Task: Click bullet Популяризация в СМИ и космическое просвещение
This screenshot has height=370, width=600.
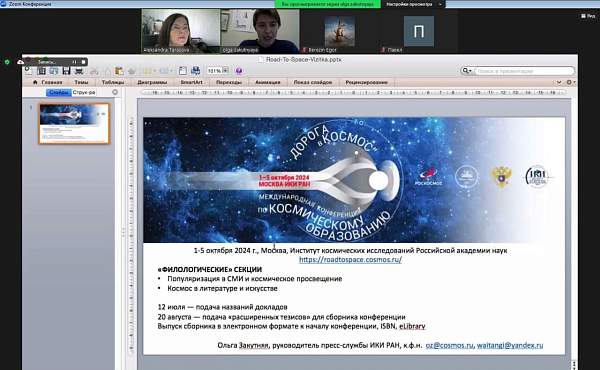Action: [254, 279]
